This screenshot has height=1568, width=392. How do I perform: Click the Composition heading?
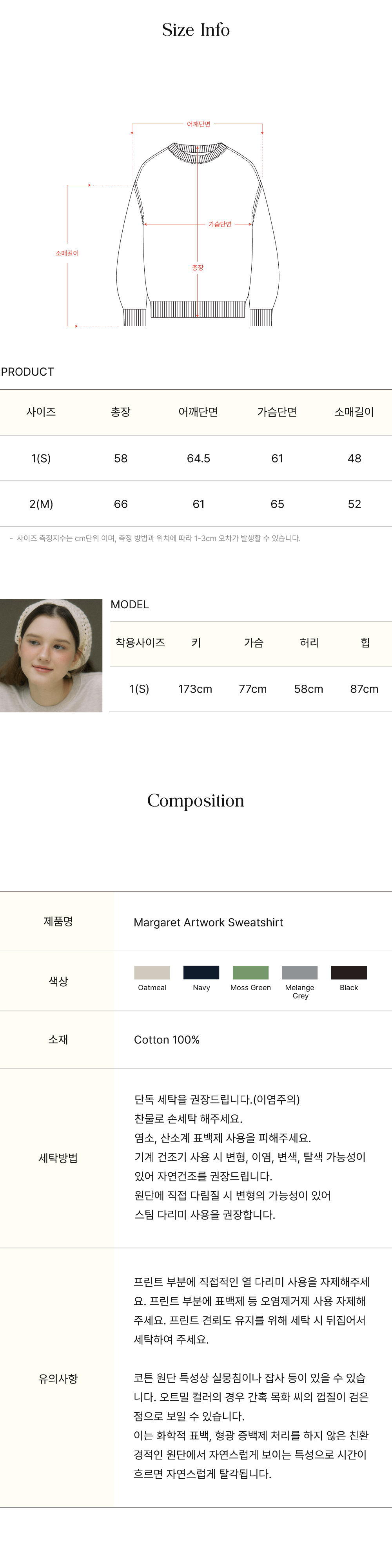[195, 800]
